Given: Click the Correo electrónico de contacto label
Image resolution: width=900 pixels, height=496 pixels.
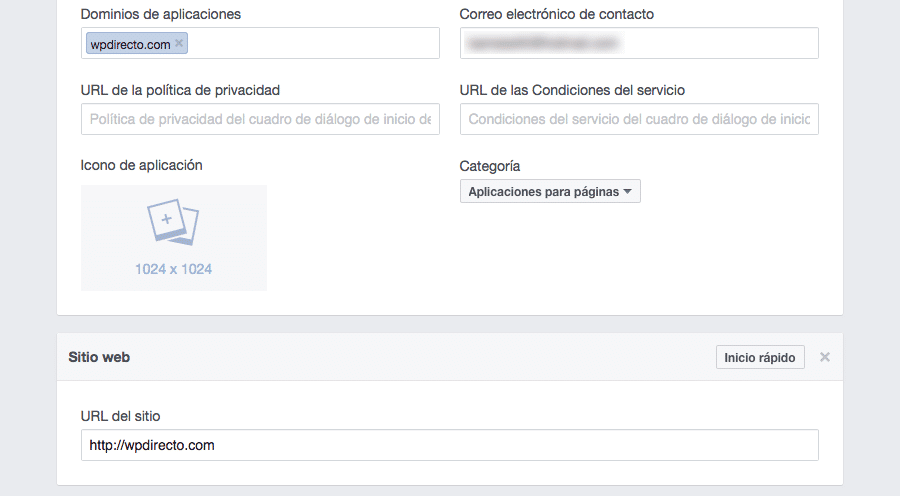Looking at the screenshot, I should pos(556,14).
